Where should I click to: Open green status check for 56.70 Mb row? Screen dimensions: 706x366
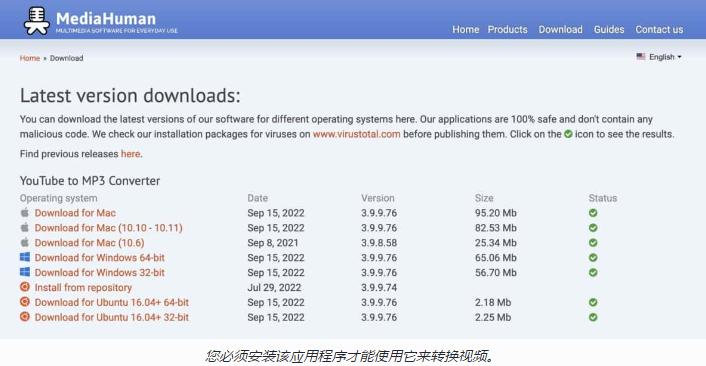click(593, 272)
